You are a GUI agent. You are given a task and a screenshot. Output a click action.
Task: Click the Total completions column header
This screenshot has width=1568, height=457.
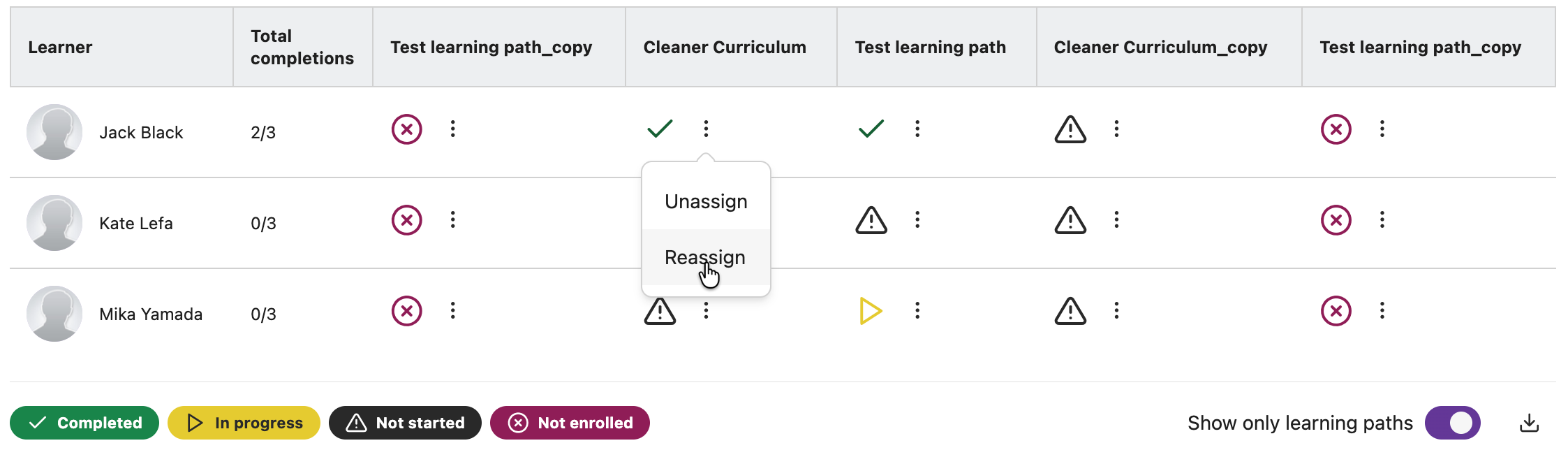(x=302, y=47)
